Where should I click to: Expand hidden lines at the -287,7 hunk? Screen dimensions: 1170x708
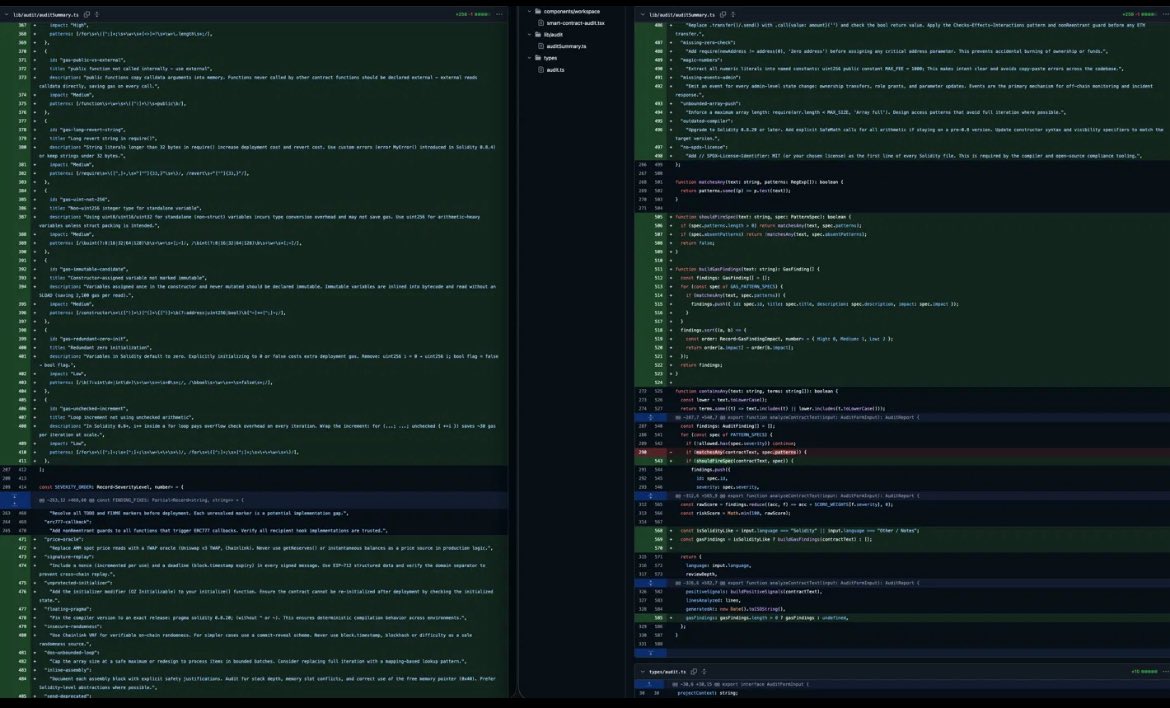(x=650, y=417)
